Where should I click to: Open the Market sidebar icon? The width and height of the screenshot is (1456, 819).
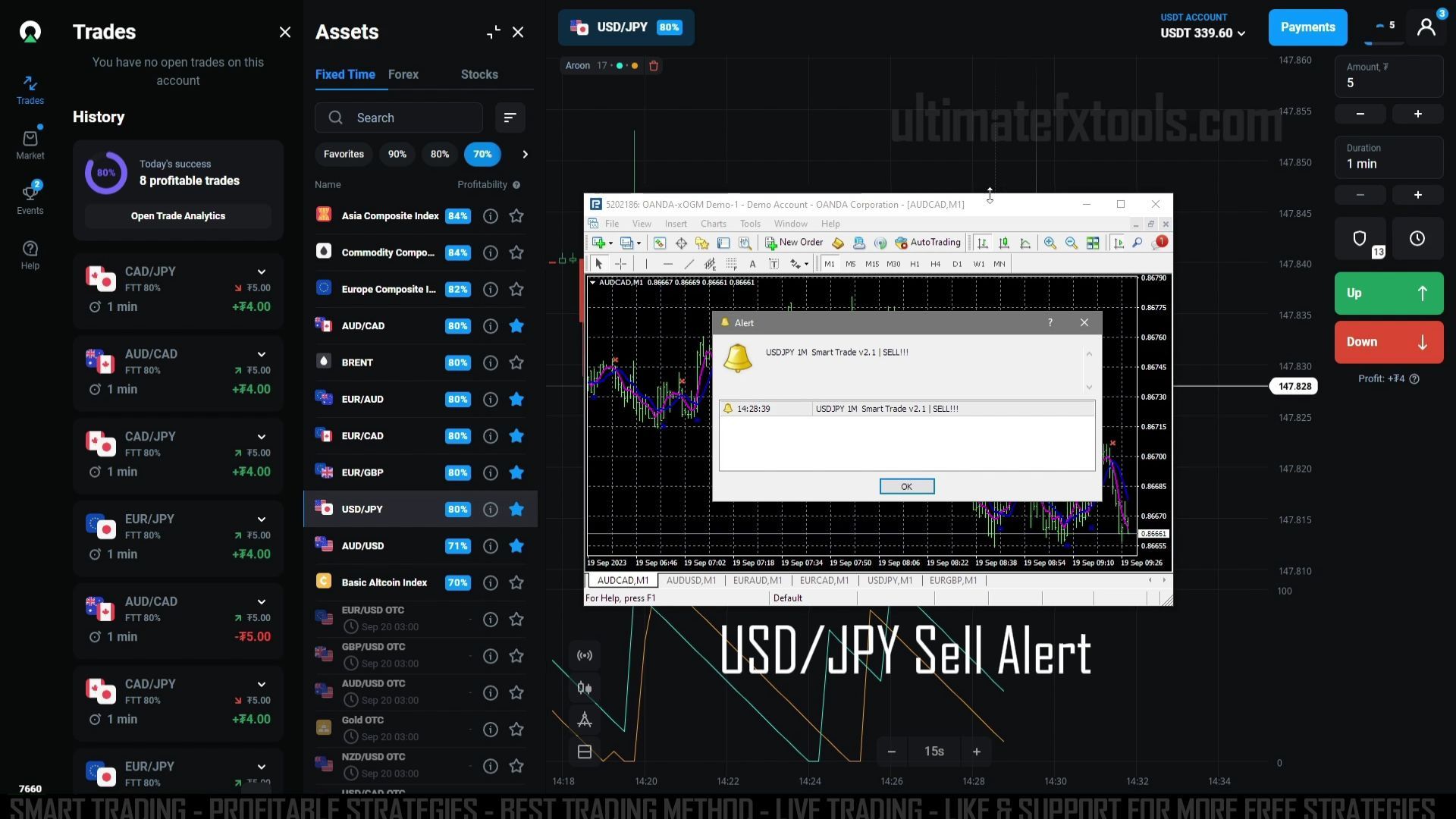coord(30,144)
